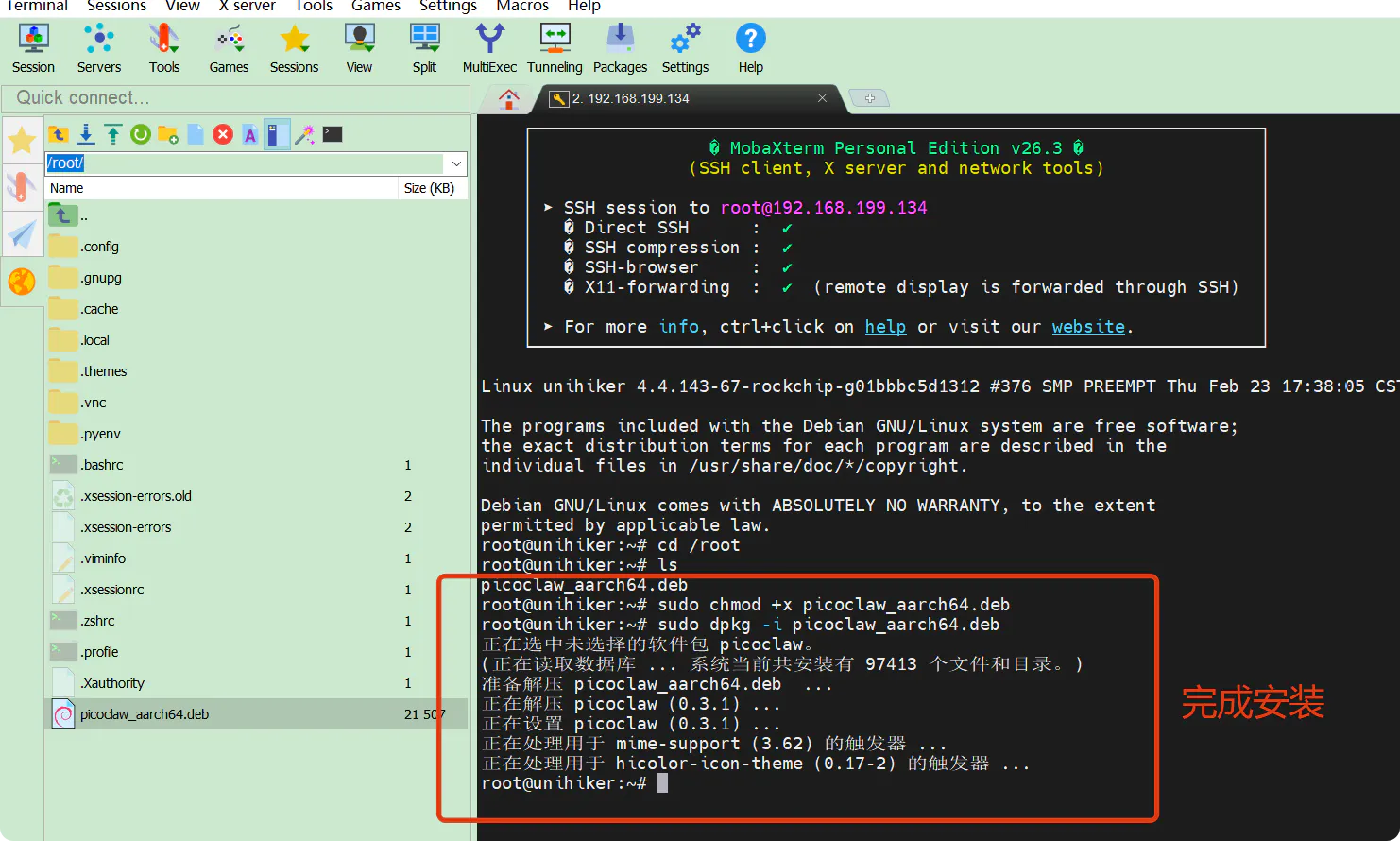Screen dimensions: 1400x841
Task: Select the .config folder
Action: click(257, 247)
